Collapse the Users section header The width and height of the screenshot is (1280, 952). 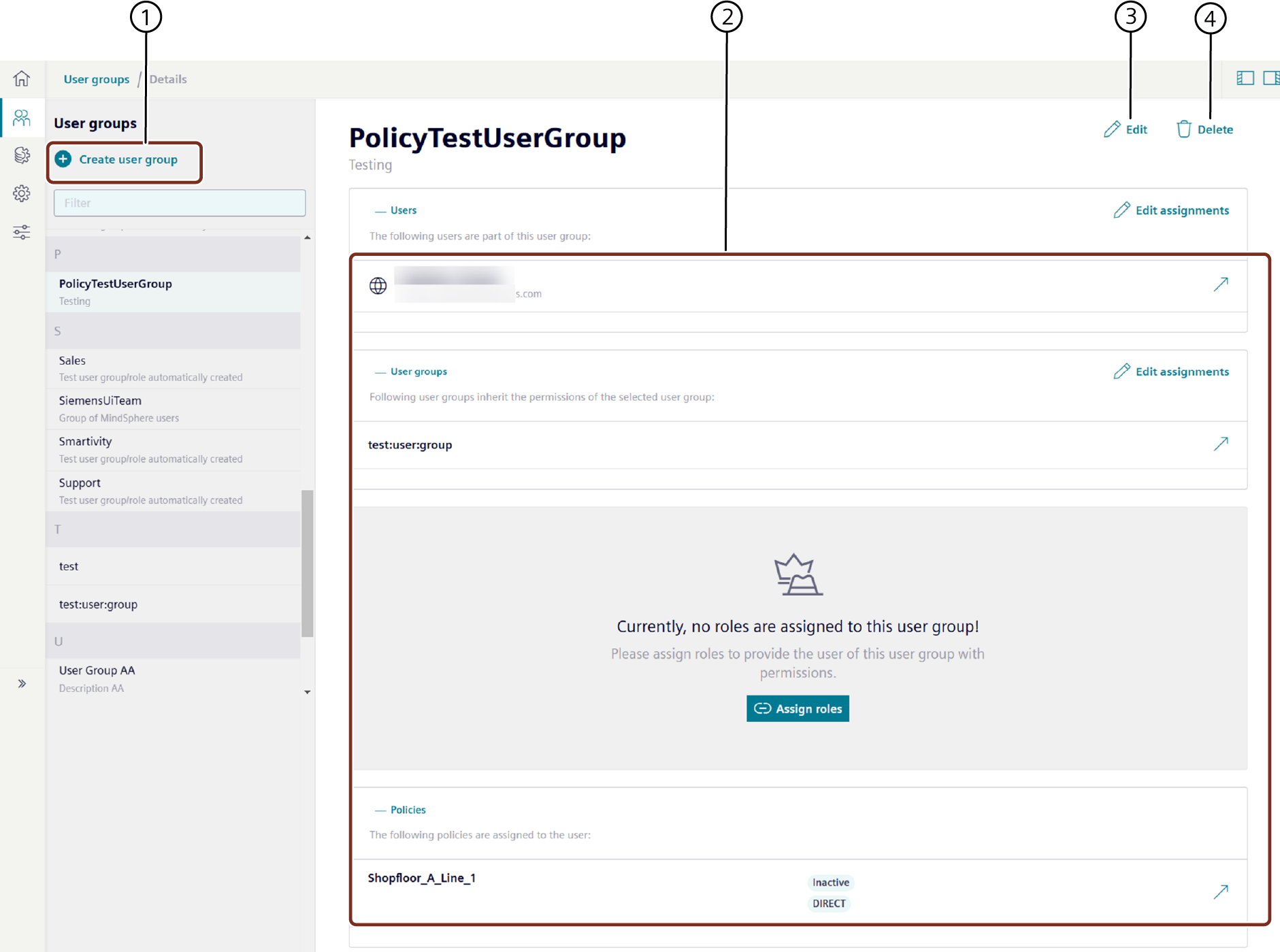tap(396, 210)
